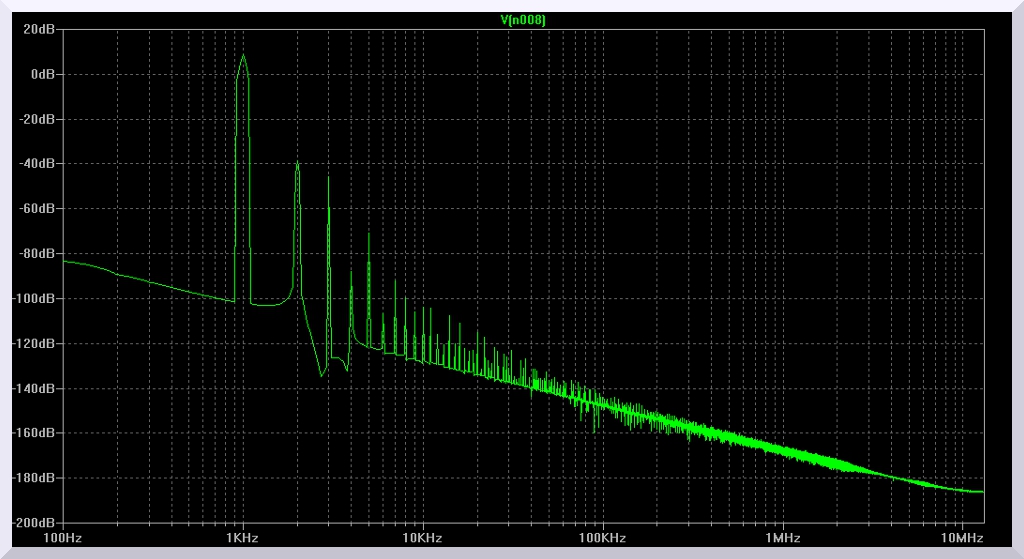Viewport: 1024px width, 559px height.
Task: Select the 1MHz frequency axis label
Action: (x=782, y=538)
